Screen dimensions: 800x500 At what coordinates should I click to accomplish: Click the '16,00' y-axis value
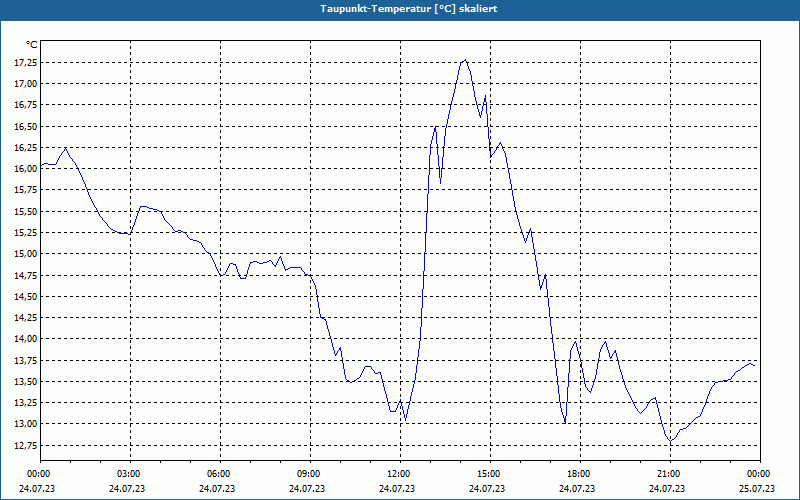tap(28, 168)
